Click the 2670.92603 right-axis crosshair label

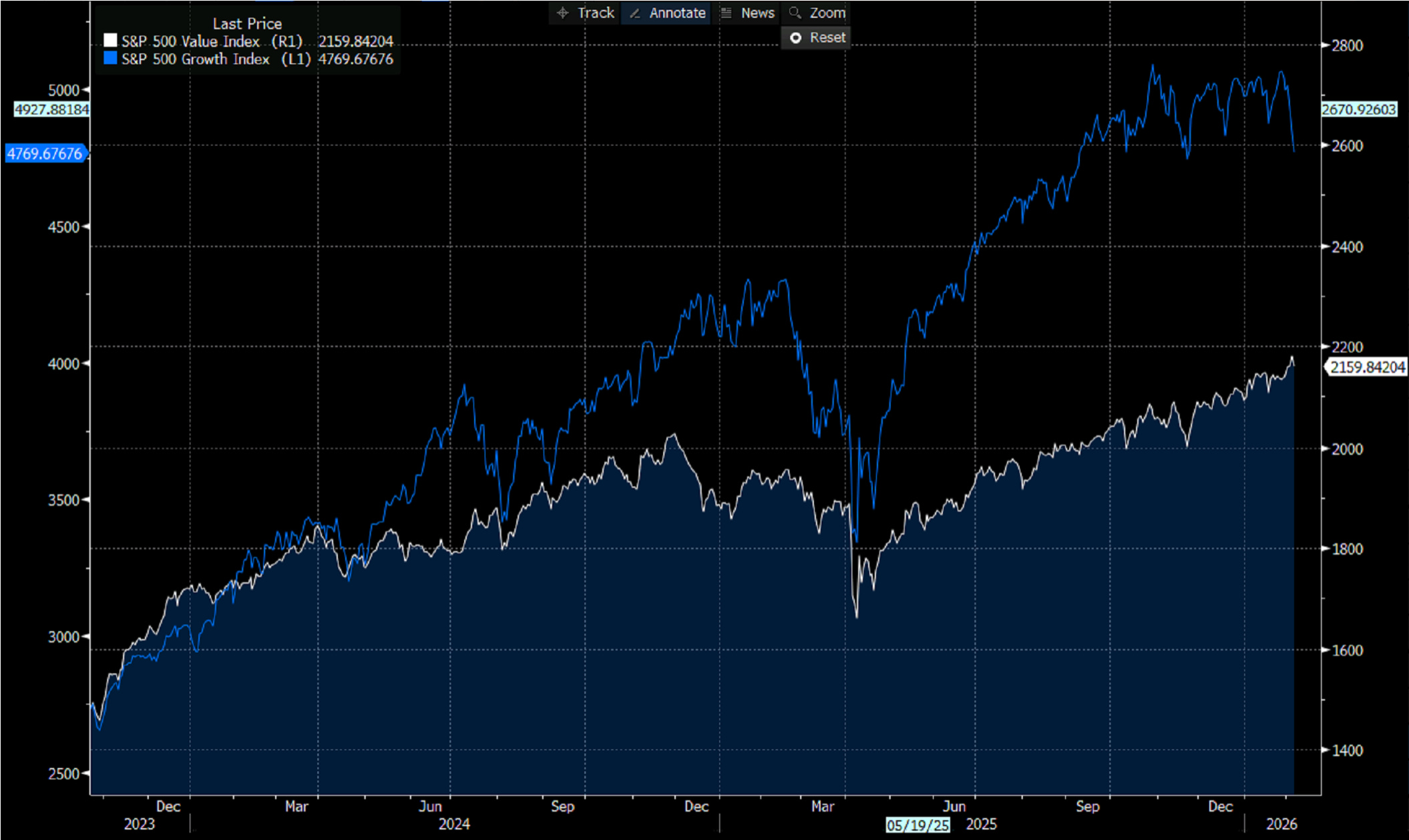[1358, 110]
